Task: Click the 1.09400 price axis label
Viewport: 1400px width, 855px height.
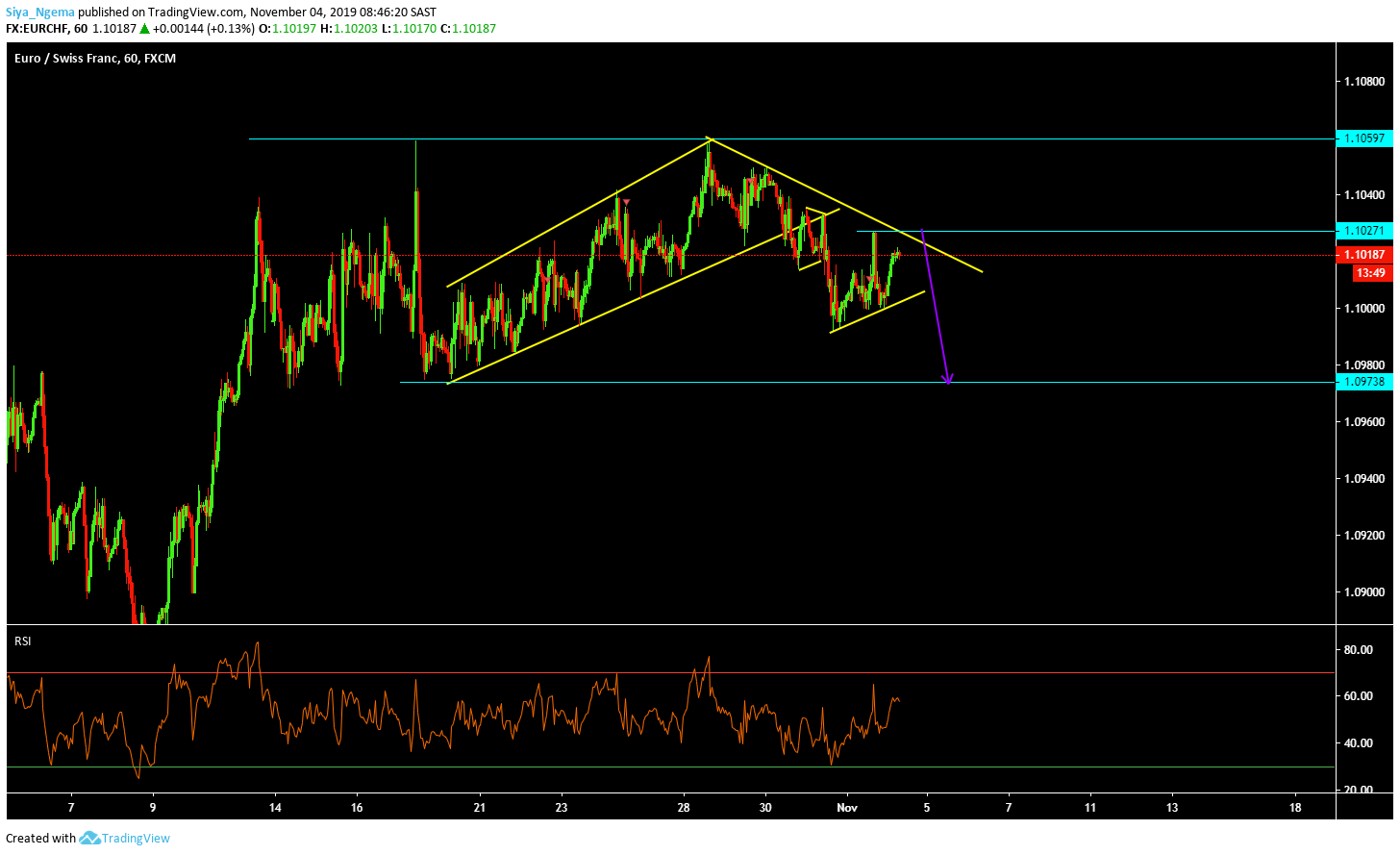Action: point(1364,479)
